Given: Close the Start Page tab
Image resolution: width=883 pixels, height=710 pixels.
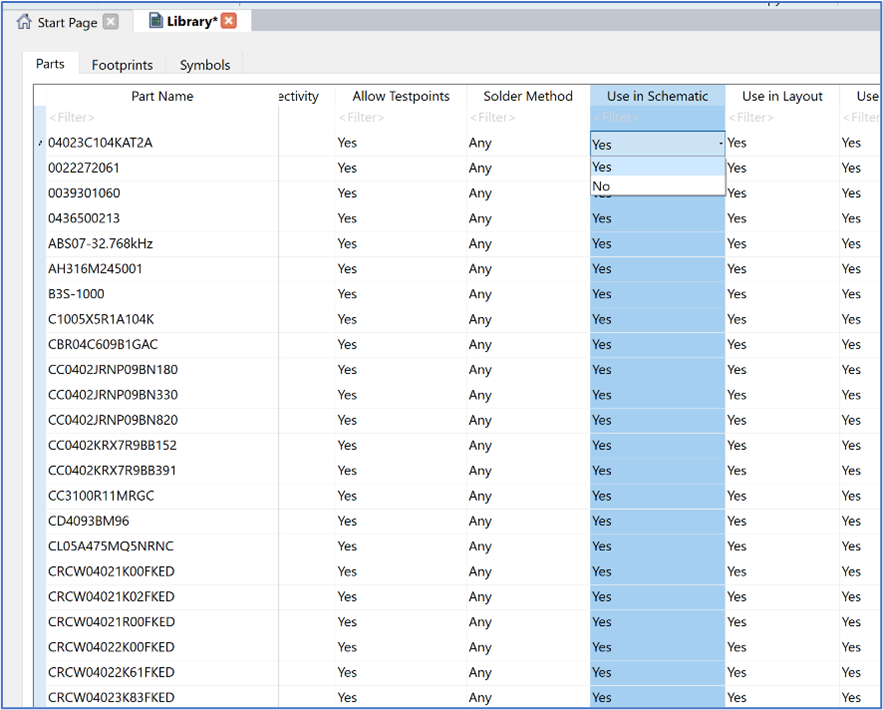Looking at the screenshot, I should (x=110, y=22).
